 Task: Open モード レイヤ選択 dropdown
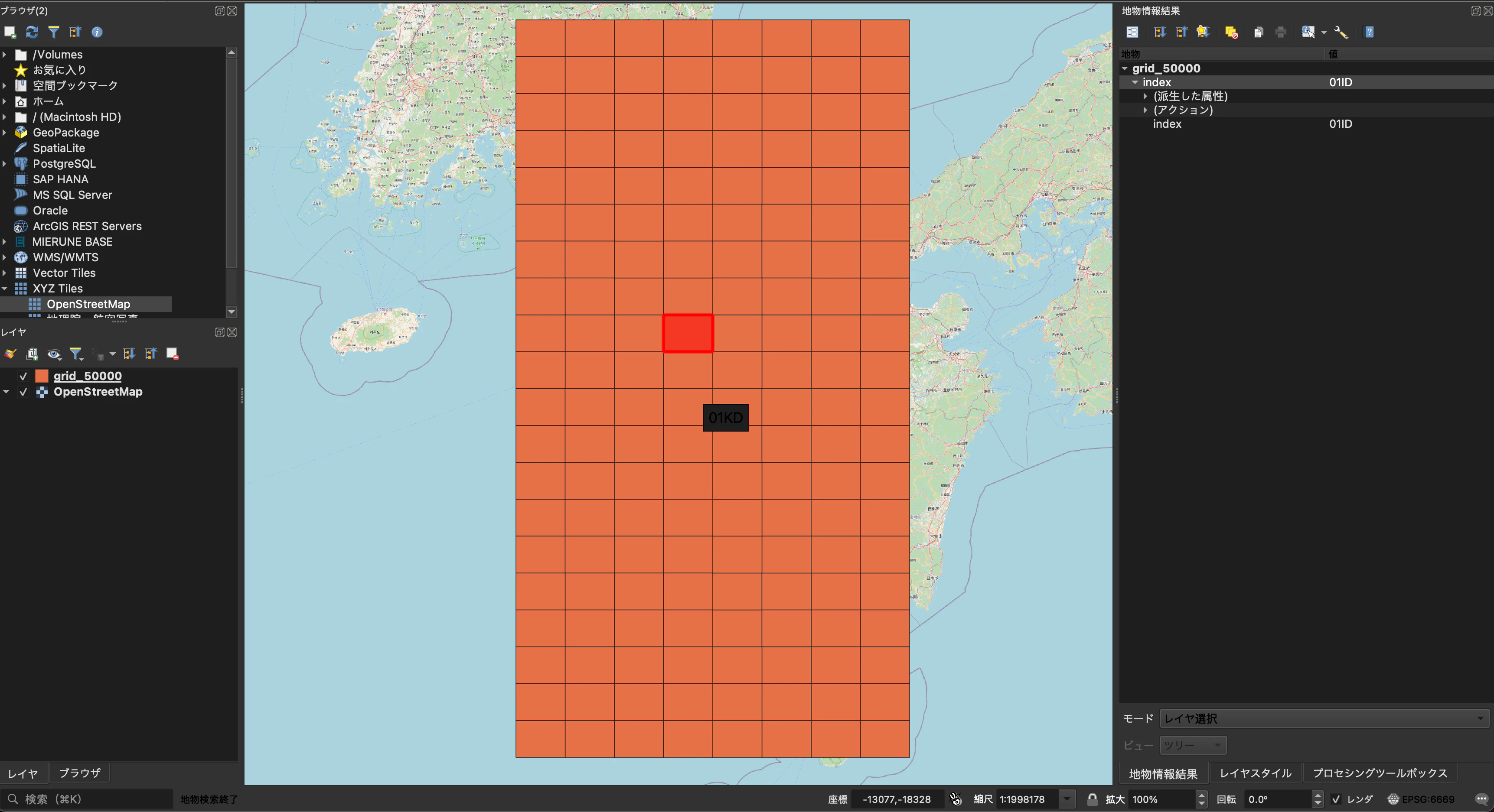click(x=1324, y=719)
